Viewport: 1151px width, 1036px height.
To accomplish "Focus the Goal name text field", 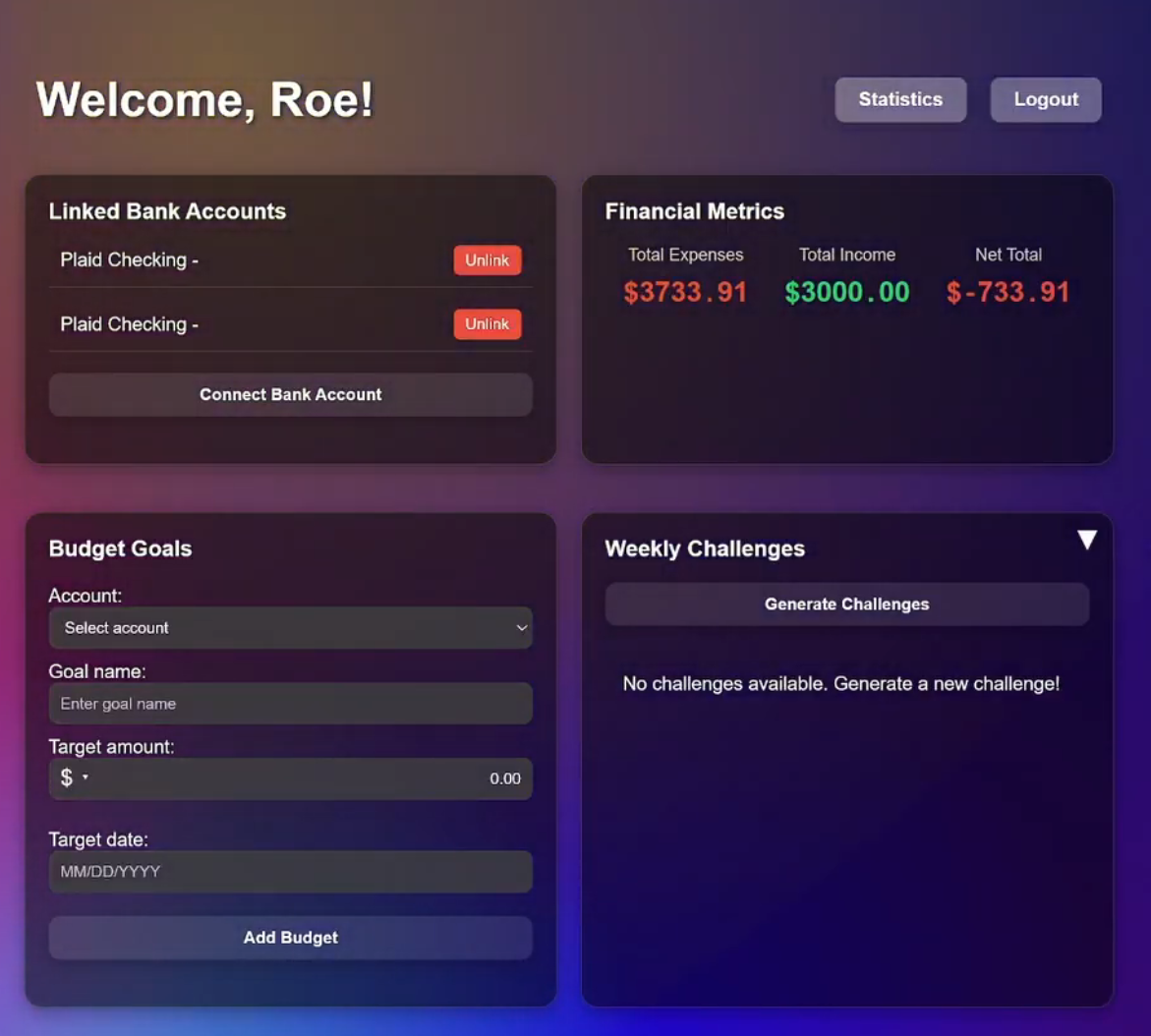I will pos(290,704).
